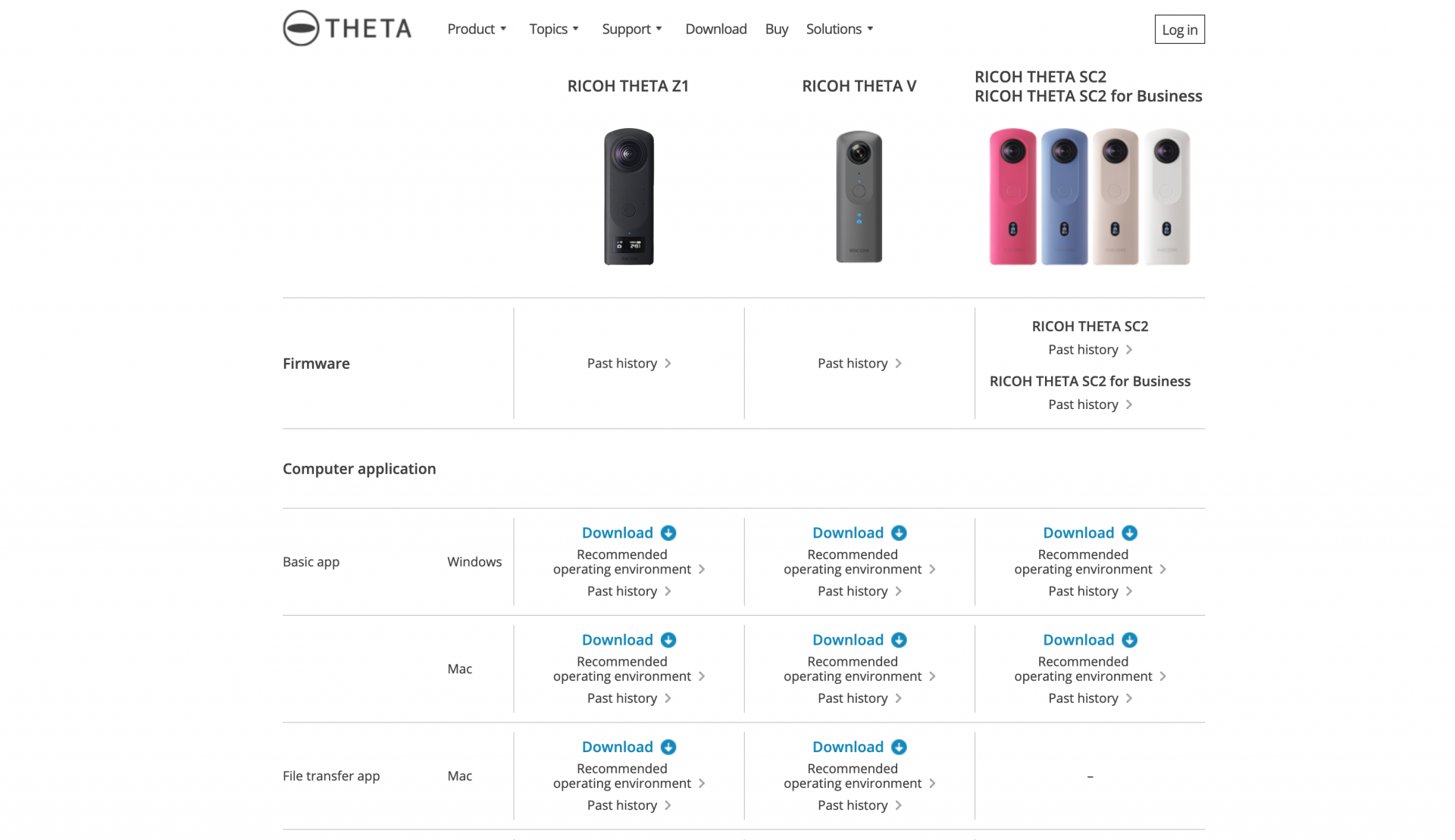
Task: Open the Topics dropdown menu
Action: coord(553,29)
